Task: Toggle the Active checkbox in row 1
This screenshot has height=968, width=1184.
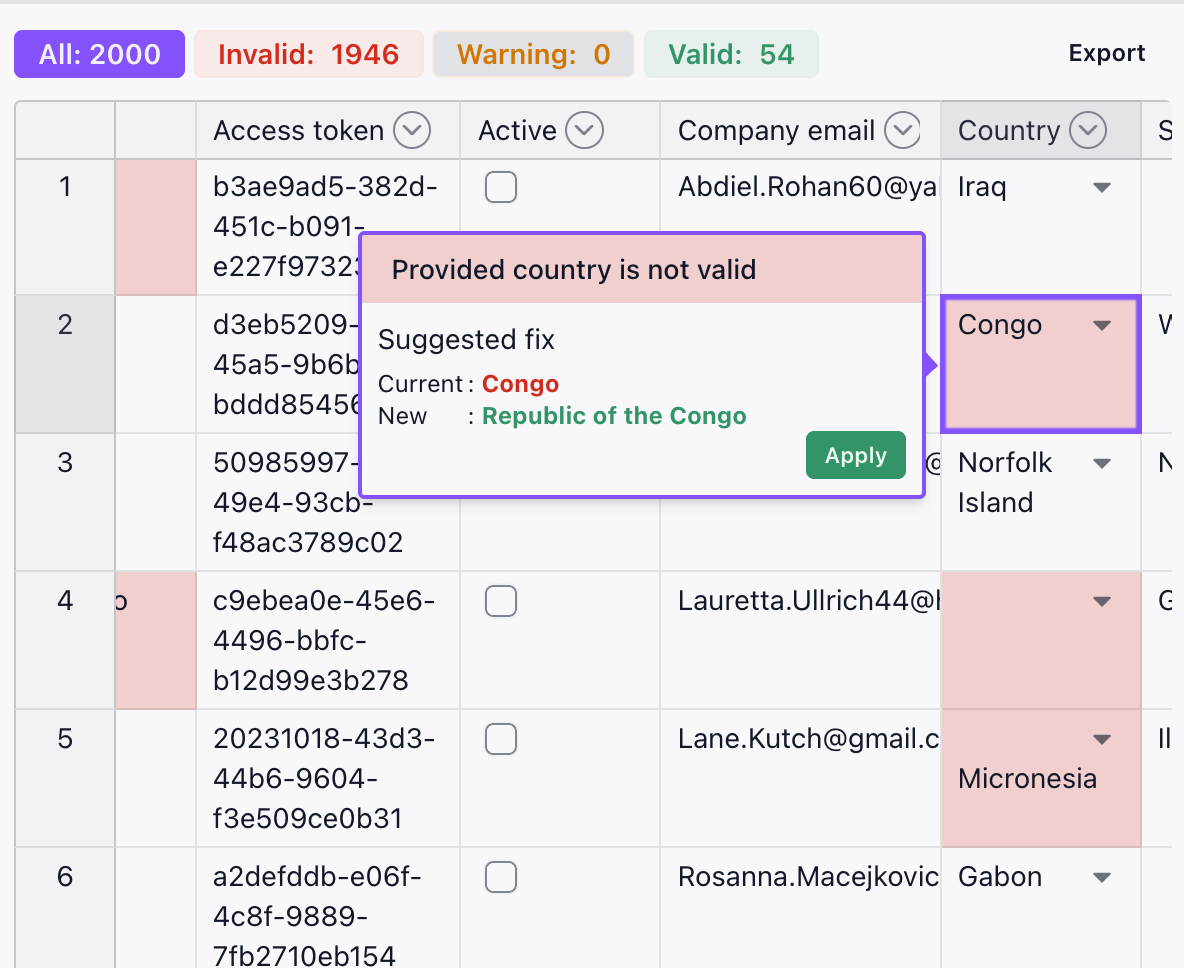Action: (x=501, y=186)
